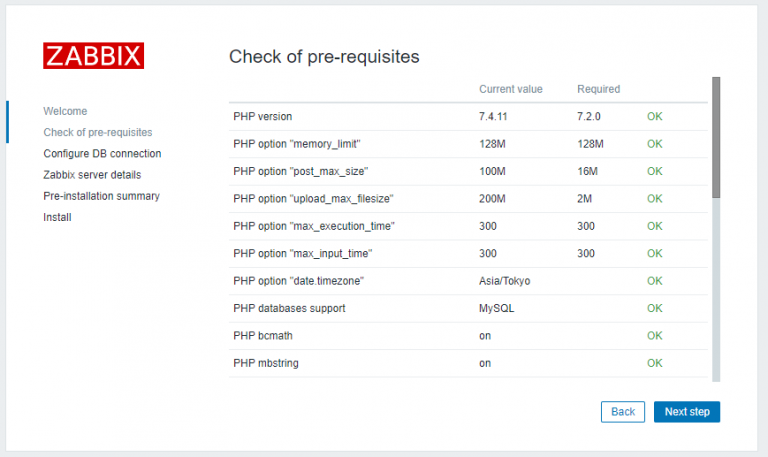This screenshot has height=457, width=768.
Task: Click the Asia/Tokyo timezone value
Action: 504,281
